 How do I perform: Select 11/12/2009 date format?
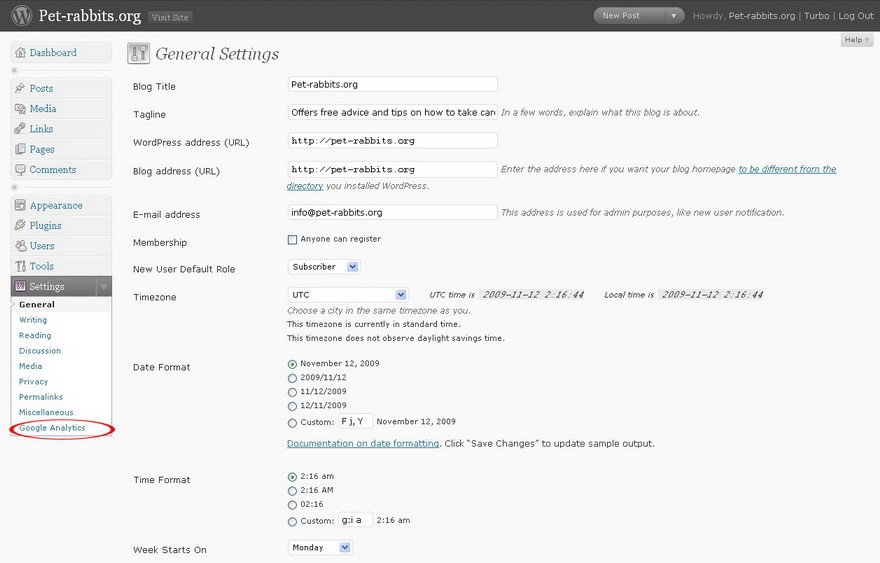292,392
